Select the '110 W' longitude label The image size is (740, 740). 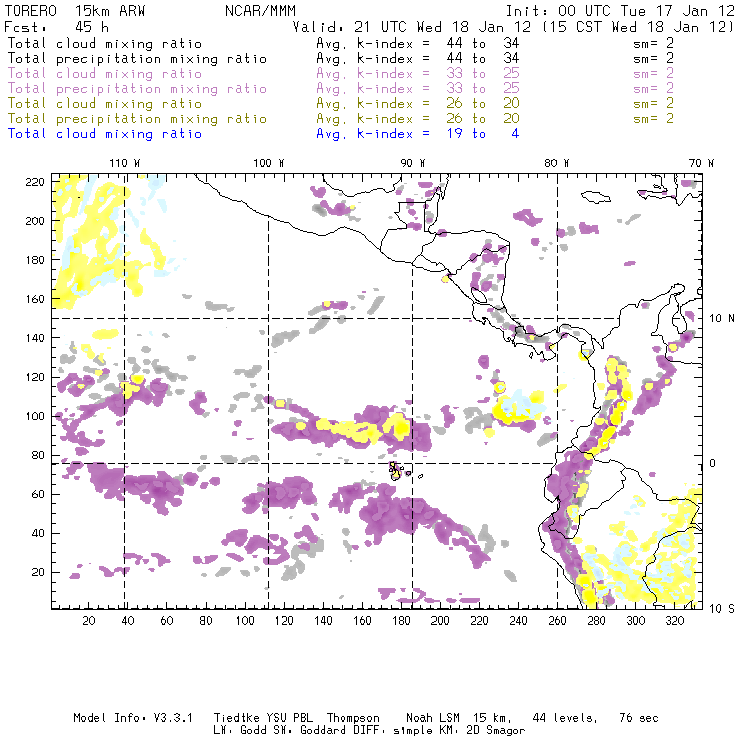(x=125, y=163)
